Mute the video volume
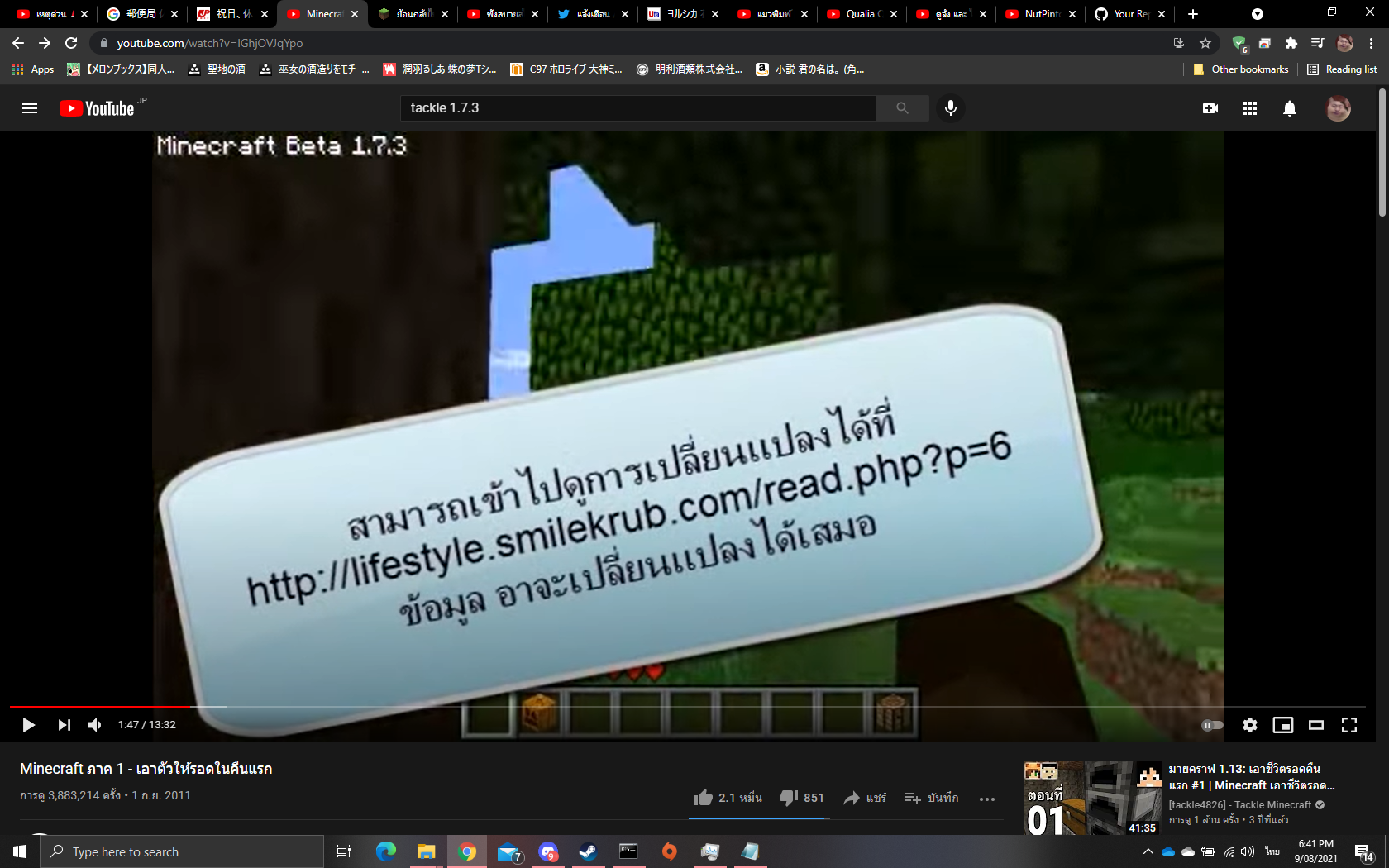This screenshot has width=1389, height=868. (95, 725)
